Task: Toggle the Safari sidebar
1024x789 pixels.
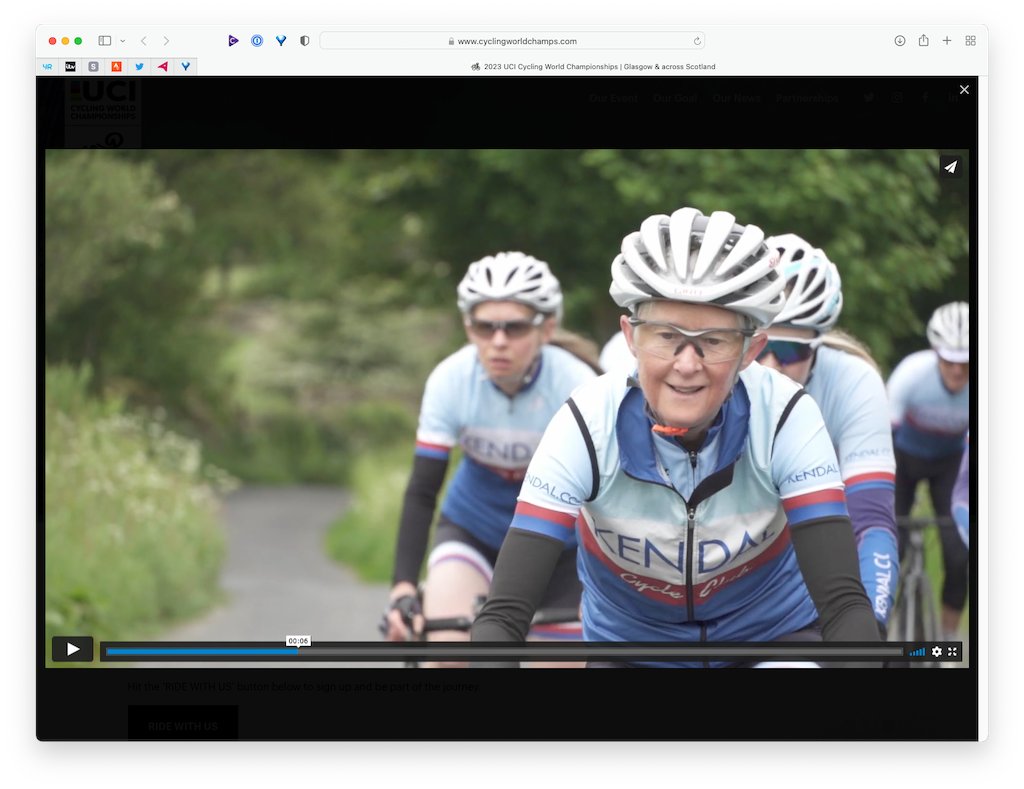Action: [x=104, y=40]
